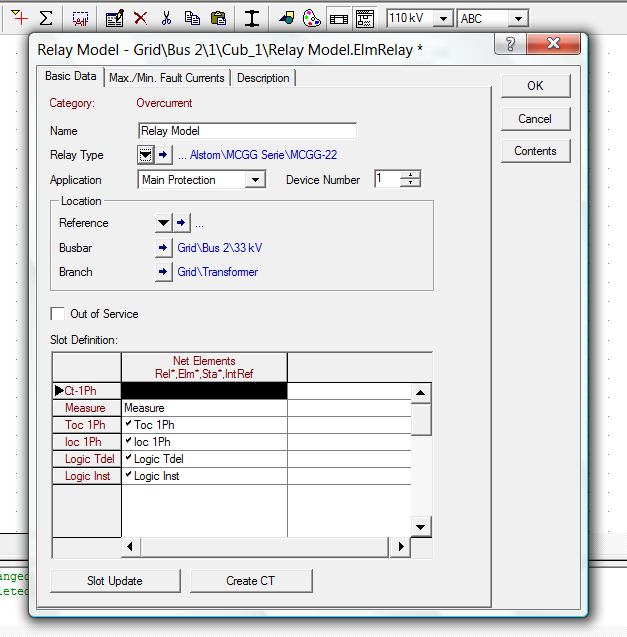The image size is (627, 637).
Task: Click the edit data form toolbar icon
Action: click(114, 18)
